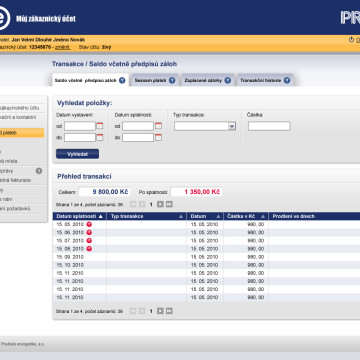Go to previous page in bottom pagination
The width and height of the screenshot is (360, 360).
142,311
